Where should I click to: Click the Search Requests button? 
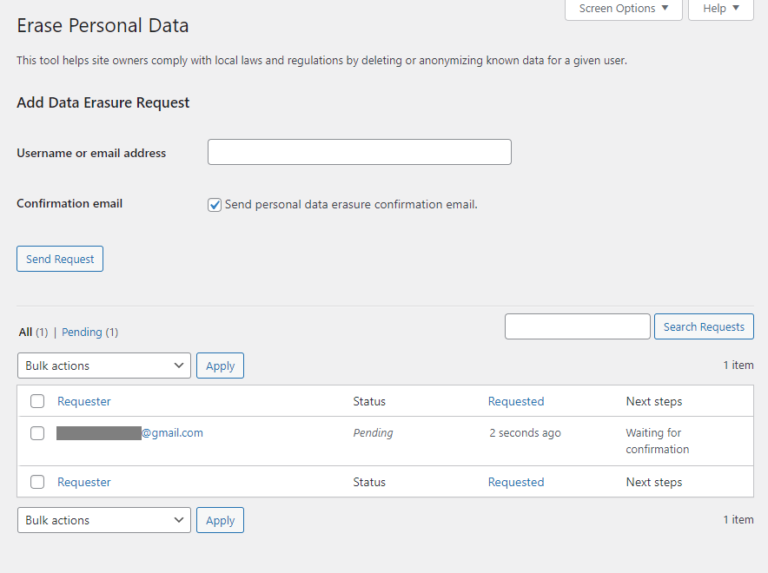click(x=703, y=327)
